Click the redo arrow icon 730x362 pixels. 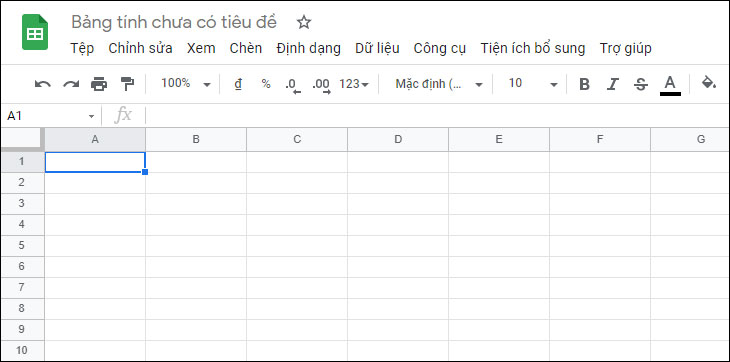coord(71,84)
